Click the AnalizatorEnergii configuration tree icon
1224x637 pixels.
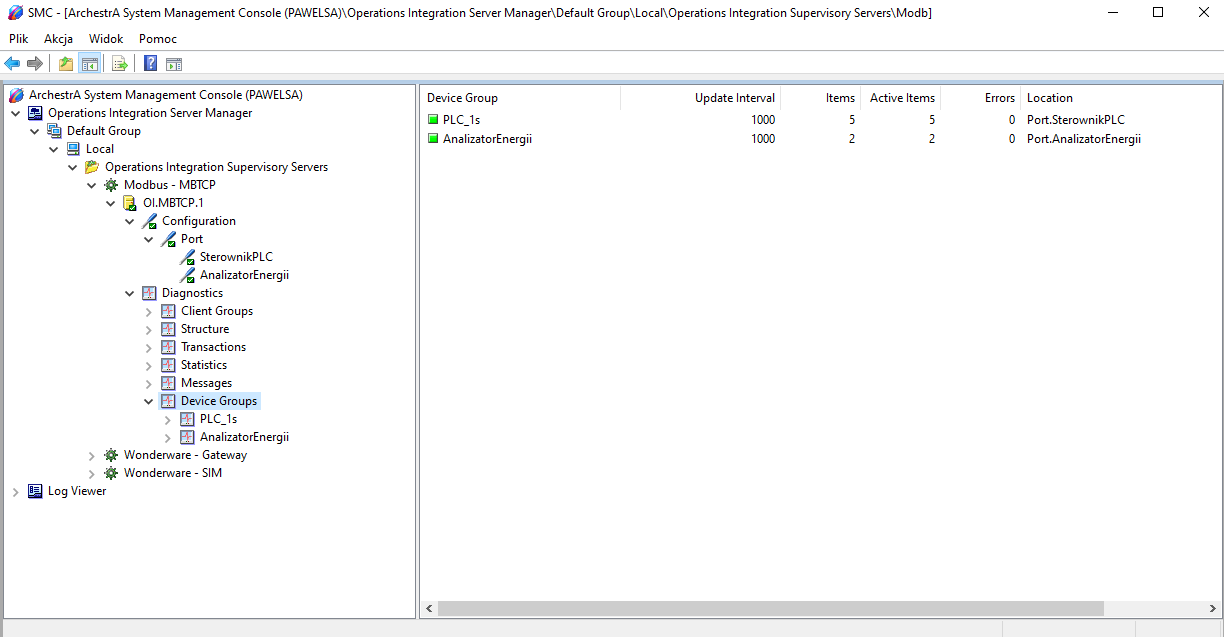188,275
